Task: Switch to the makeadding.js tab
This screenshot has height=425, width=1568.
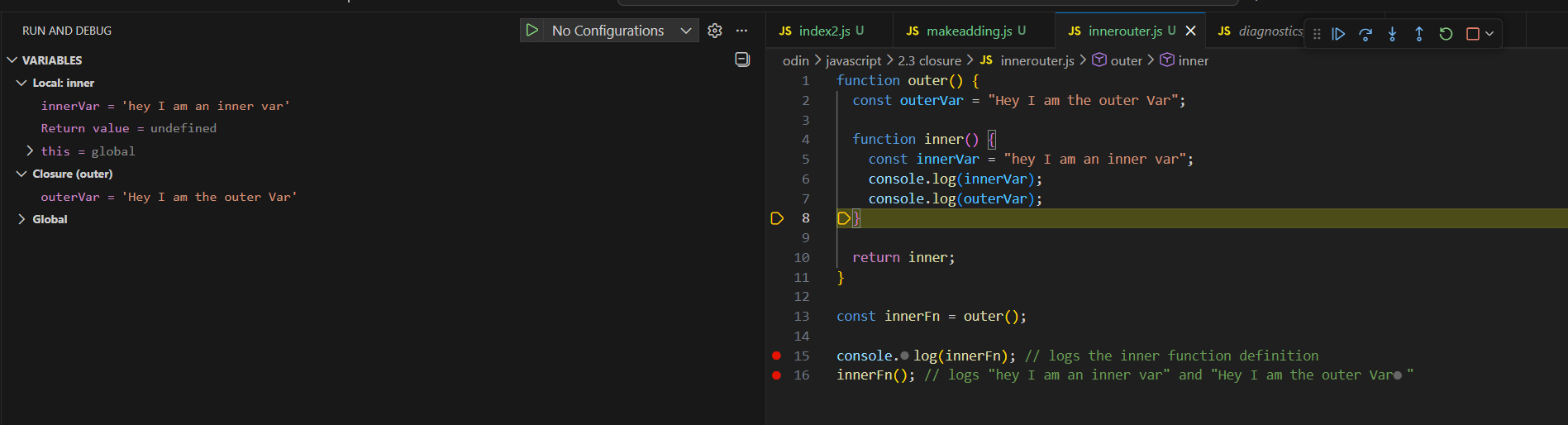Action: click(967, 31)
